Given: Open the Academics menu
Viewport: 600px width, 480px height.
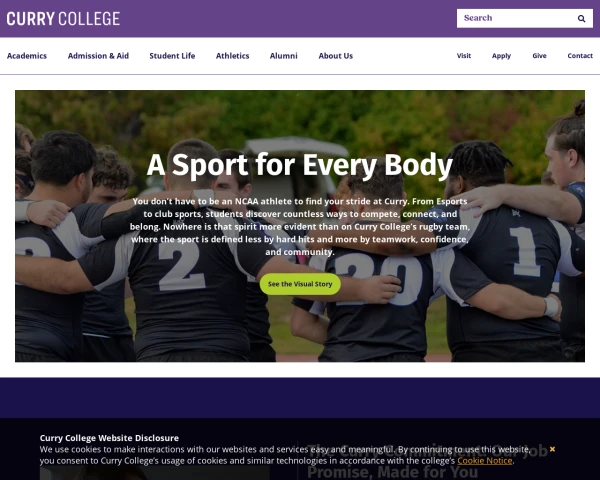Looking at the screenshot, I should tap(27, 56).
